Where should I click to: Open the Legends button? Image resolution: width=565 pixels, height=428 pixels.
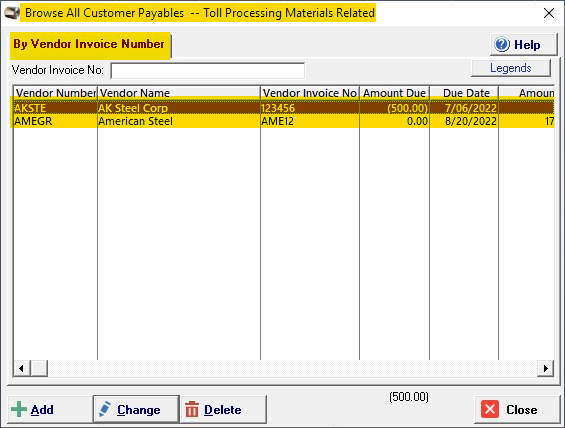click(x=511, y=68)
